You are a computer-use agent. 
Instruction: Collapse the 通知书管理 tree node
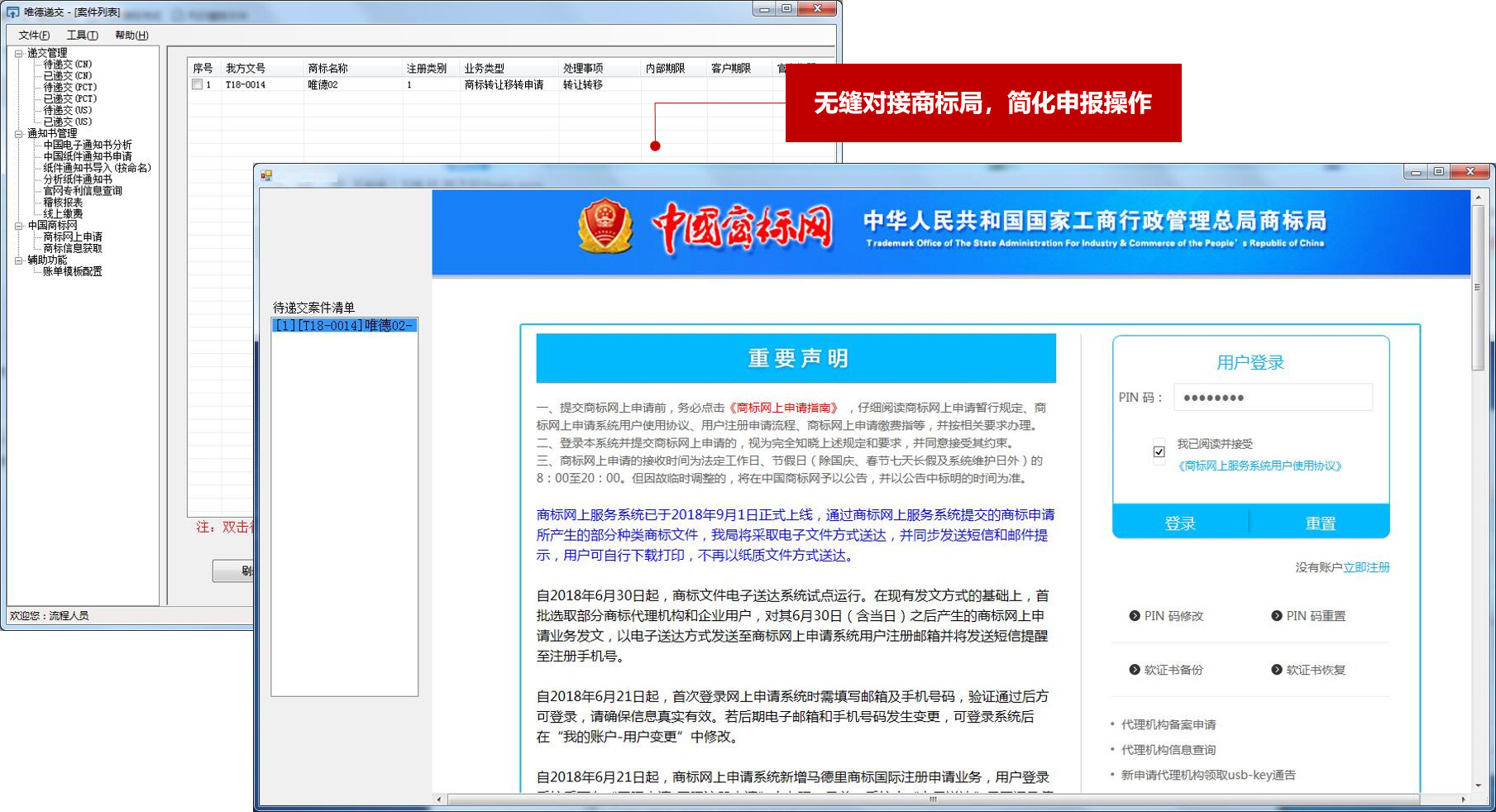click(x=18, y=133)
